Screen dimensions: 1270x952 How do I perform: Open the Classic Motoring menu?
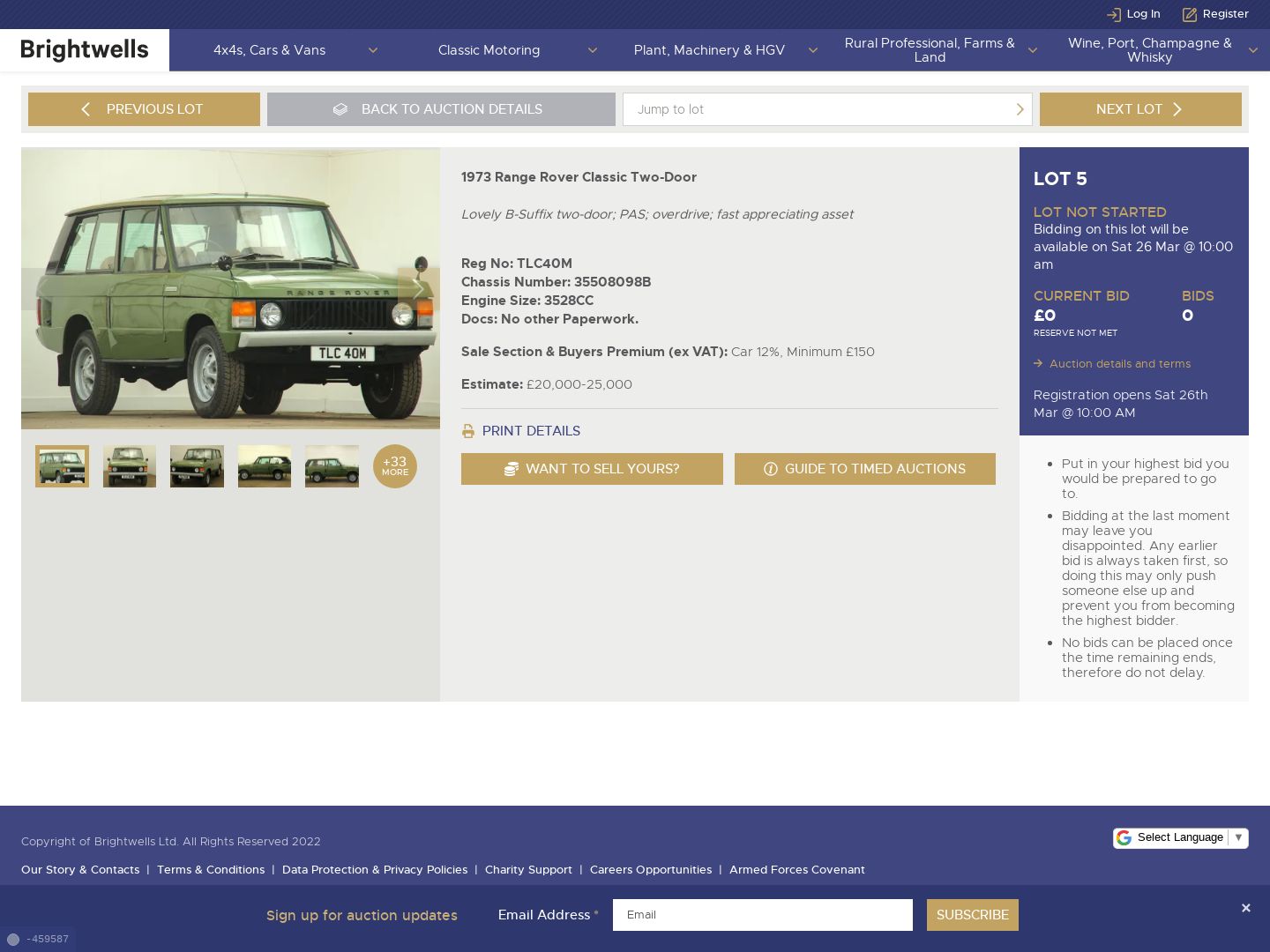(x=499, y=50)
